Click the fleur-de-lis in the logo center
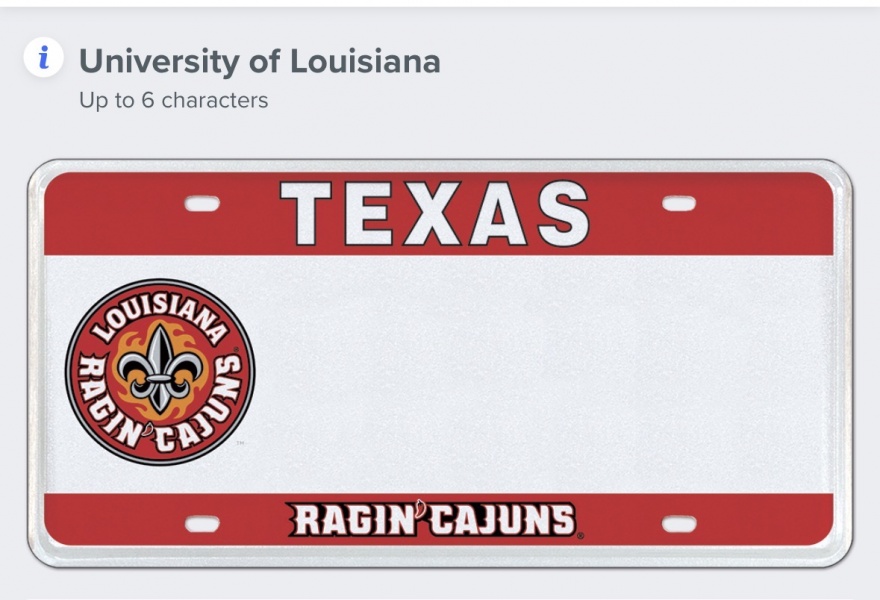Viewport: 880px width, 600px height. (160, 367)
